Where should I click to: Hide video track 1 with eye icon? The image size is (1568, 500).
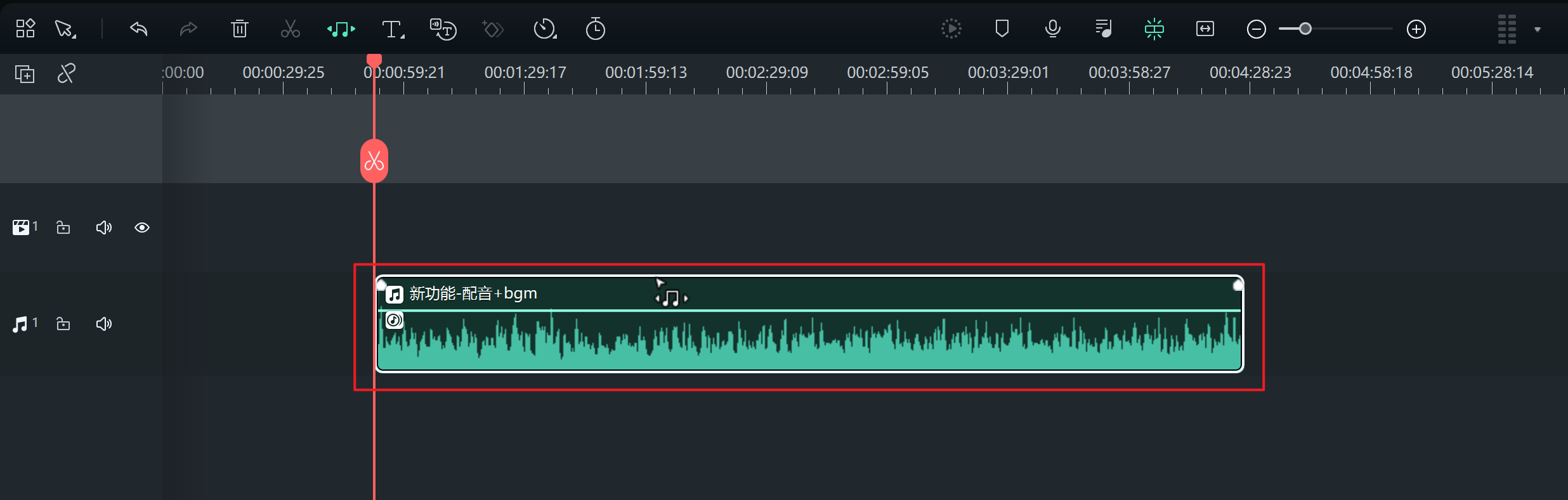[x=142, y=228]
